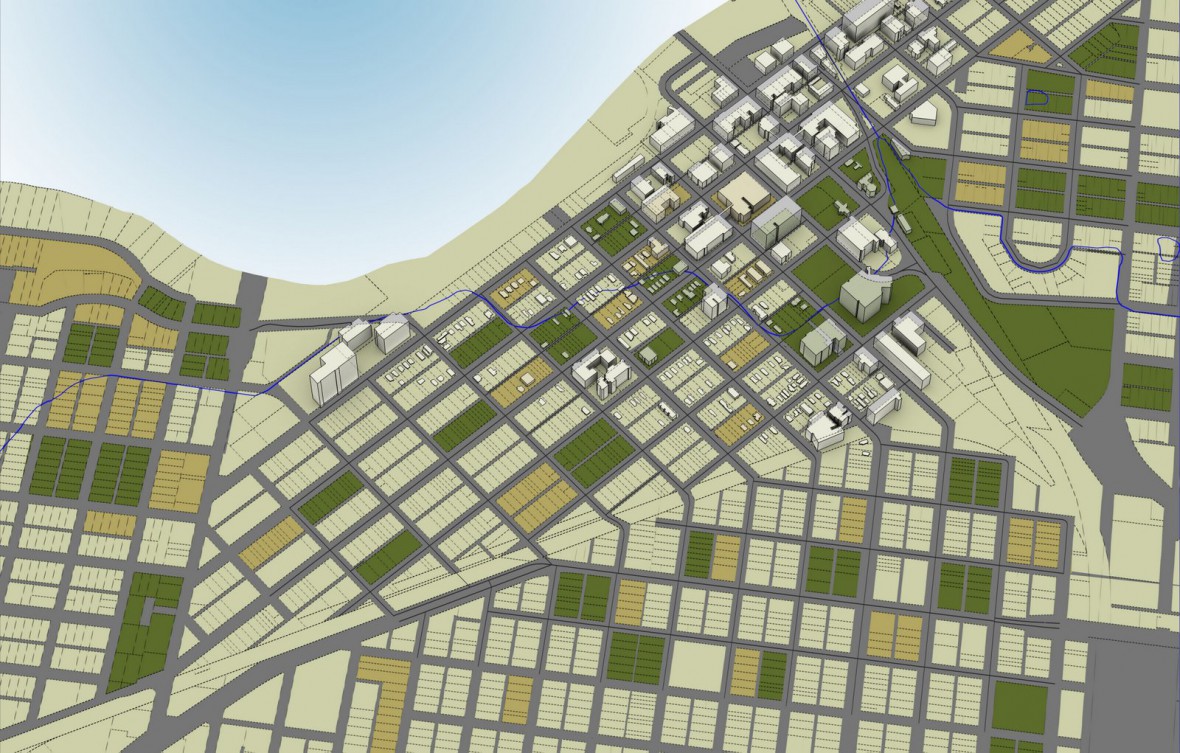Select the tan L-shaped block at bottom

tap(386, 690)
